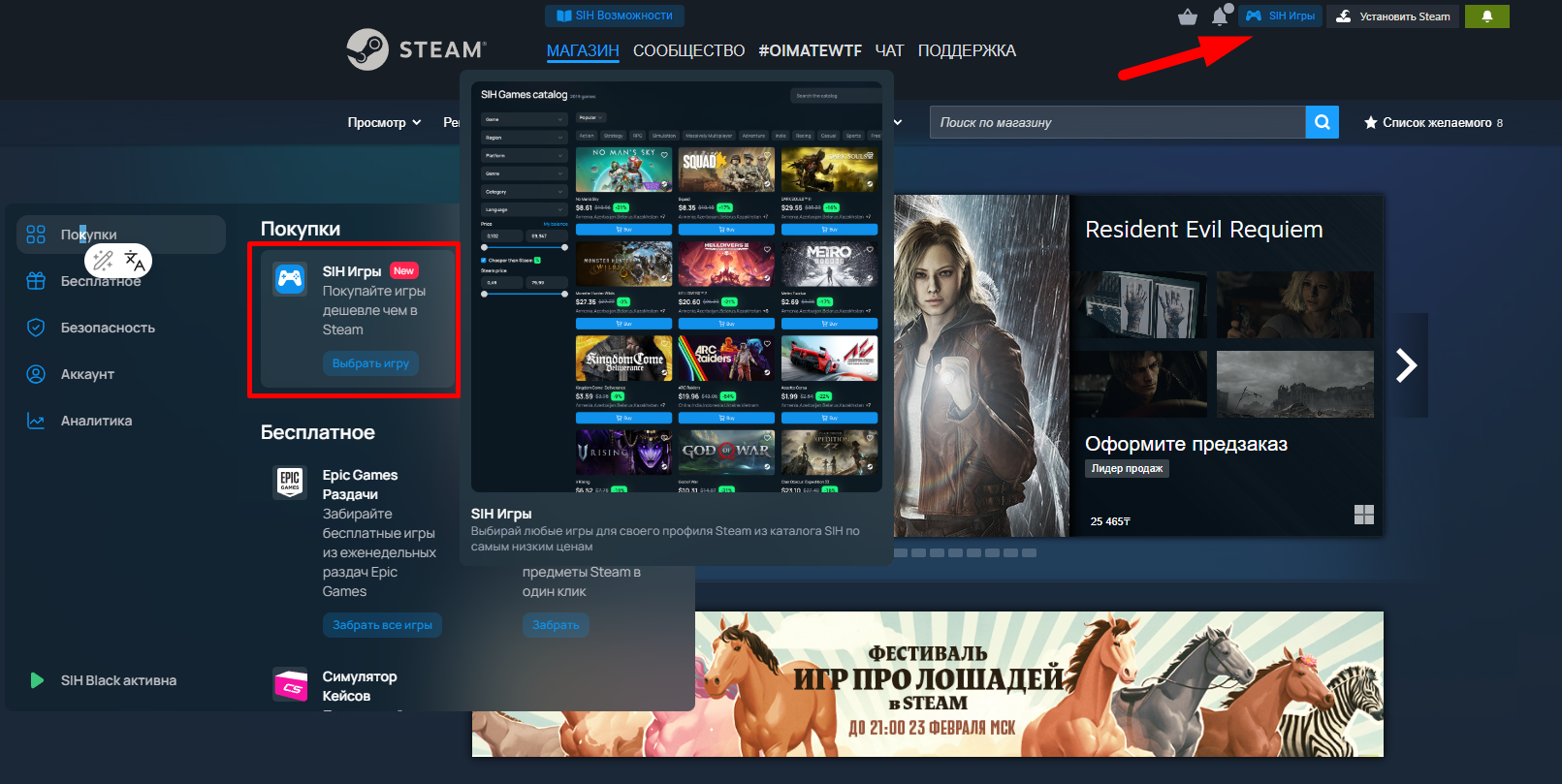Click the gamepad icon in SIH Игры header button
Viewport: 1562px width, 784px height.
1254,16
